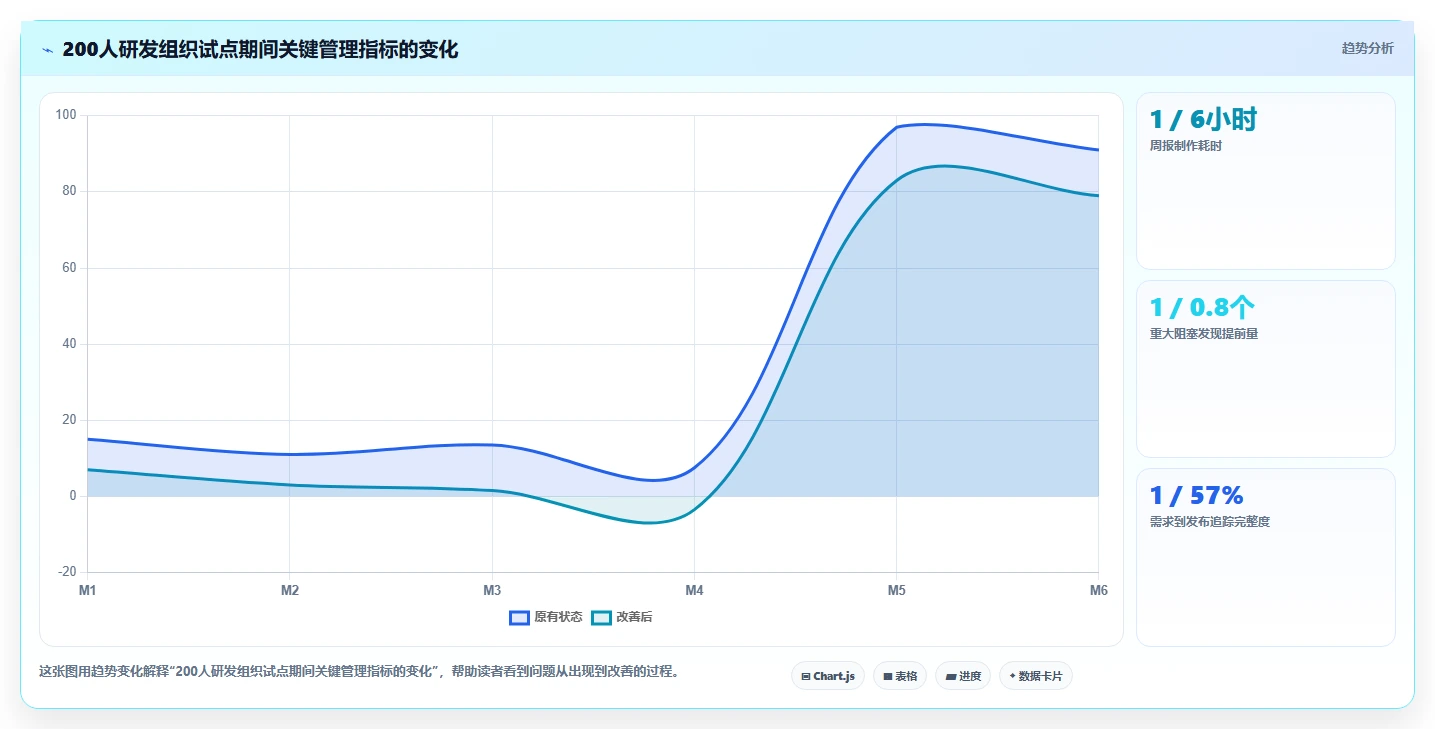Select the Chart.js tag chip
1435x729 pixels.
pyautogui.click(x=828, y=676)
